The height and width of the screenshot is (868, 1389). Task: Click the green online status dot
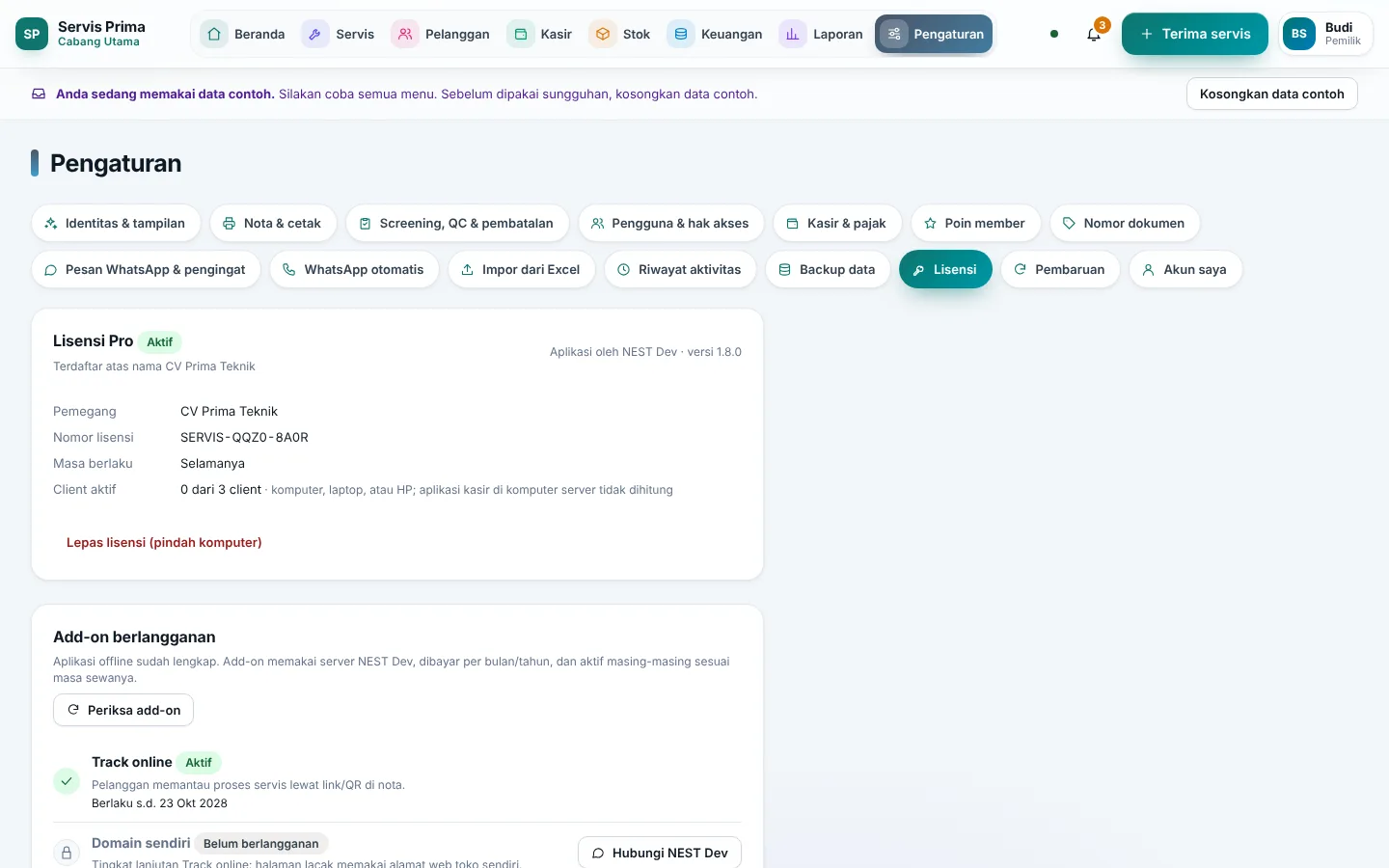(1054, 34)
